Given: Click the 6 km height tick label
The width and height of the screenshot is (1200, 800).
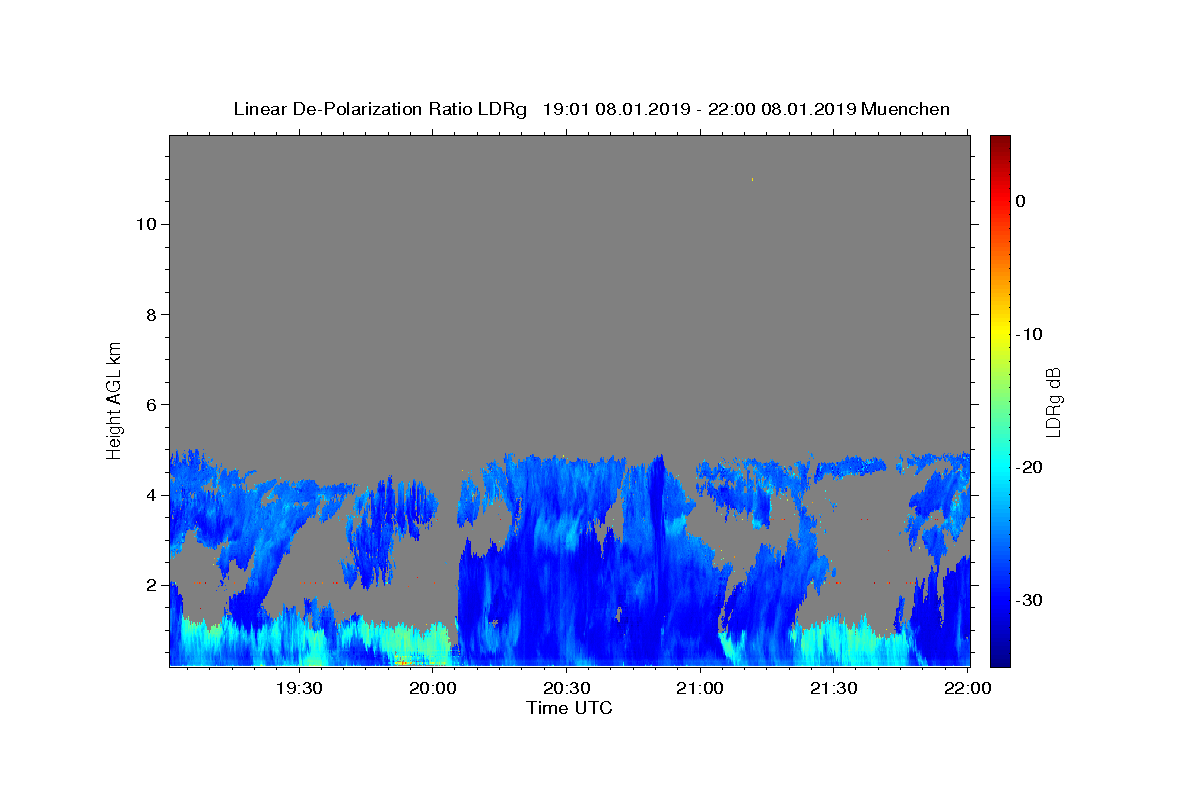Looking at the screenshot, I should [x=150, y=404].
